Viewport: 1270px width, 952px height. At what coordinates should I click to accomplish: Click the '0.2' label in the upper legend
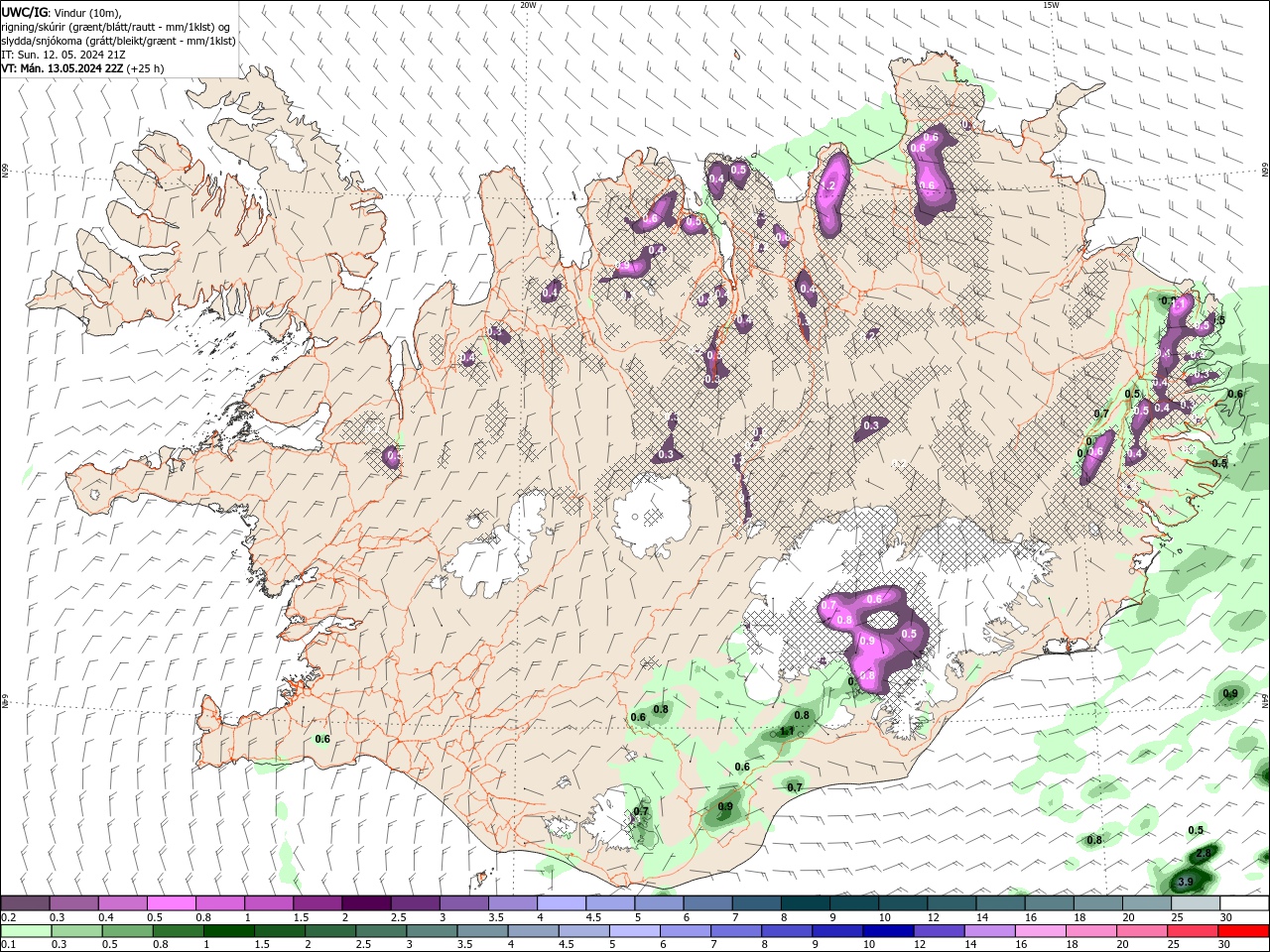[7, 918]
